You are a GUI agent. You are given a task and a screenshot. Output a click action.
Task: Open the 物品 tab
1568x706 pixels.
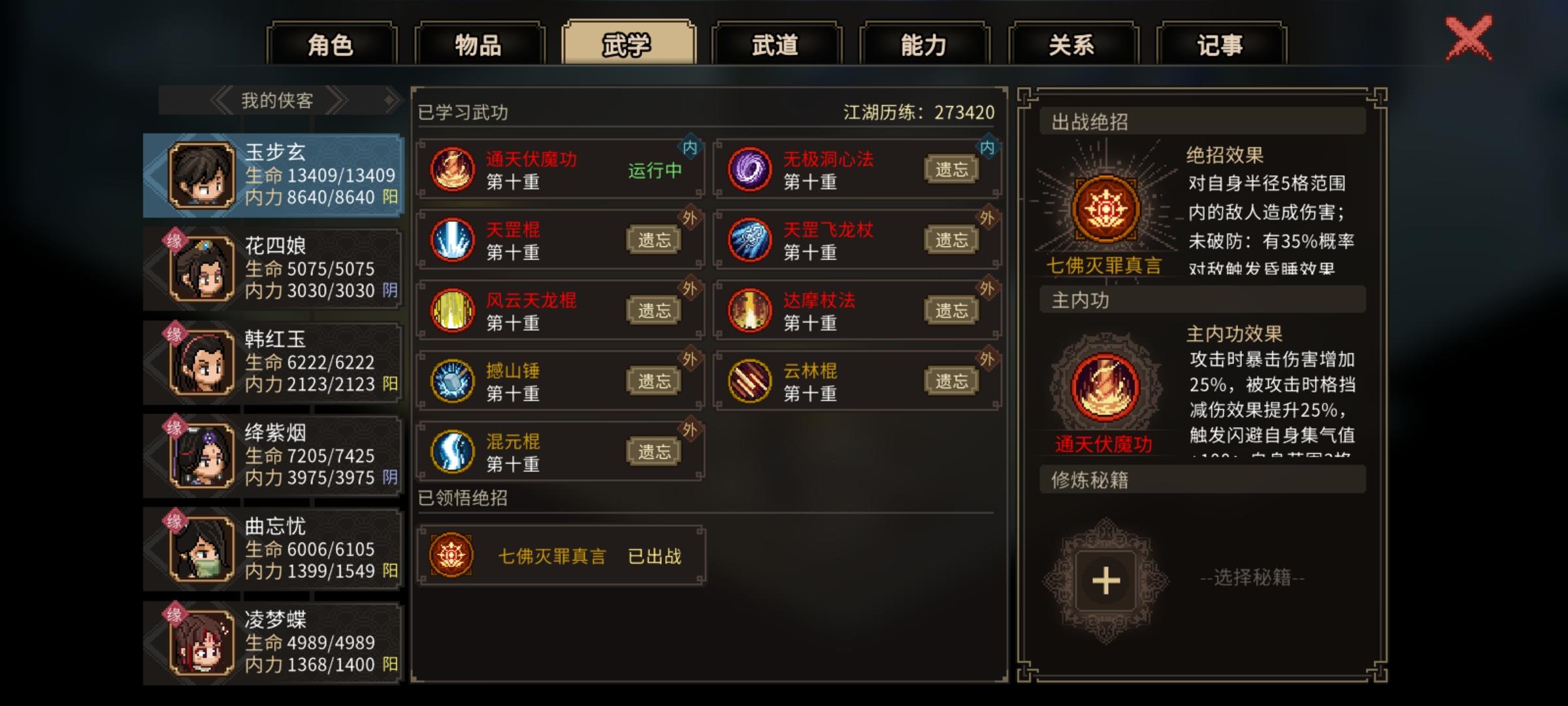tap(479, 44)
